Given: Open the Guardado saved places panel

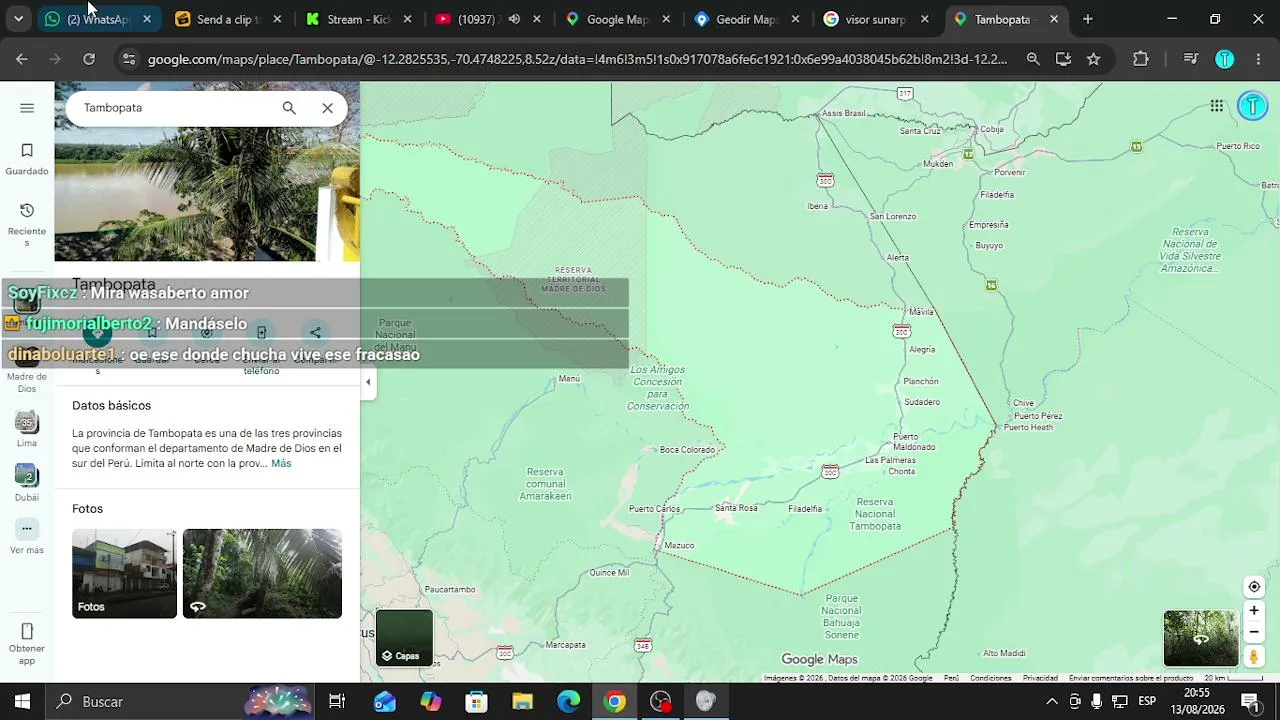Looking at the screenshot, I should click(27, 159).
